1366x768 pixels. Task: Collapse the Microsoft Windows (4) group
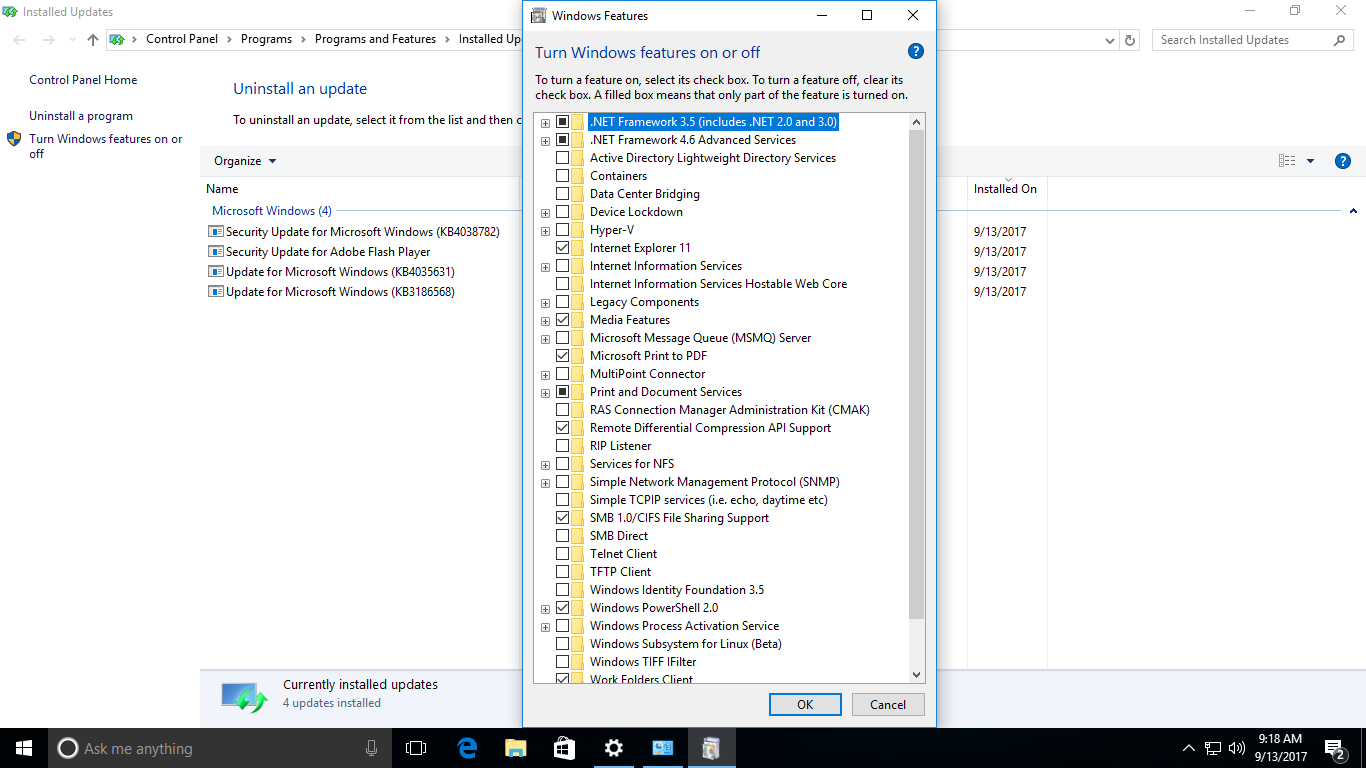pos(1353,211)
